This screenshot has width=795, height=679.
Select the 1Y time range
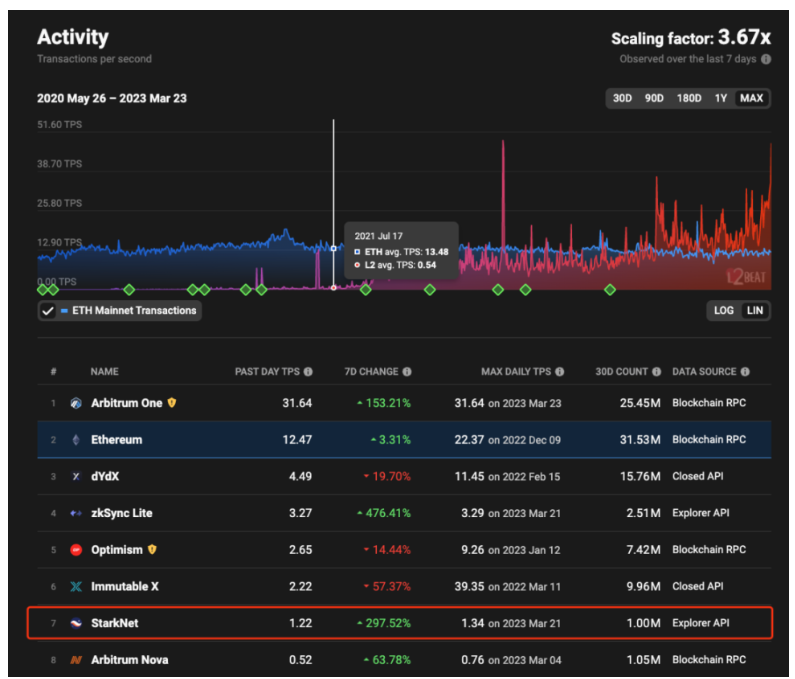(x=720, y=98)
